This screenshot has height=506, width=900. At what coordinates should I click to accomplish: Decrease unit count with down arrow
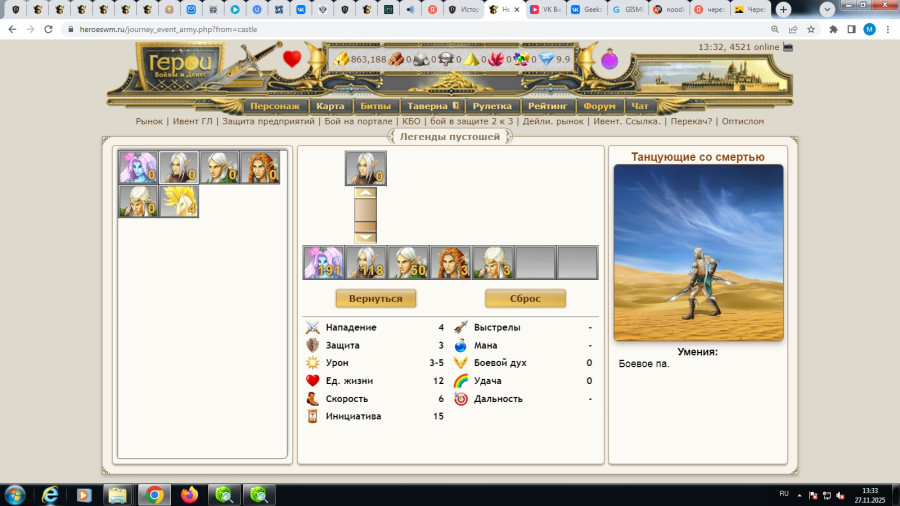tap(366, 238)
